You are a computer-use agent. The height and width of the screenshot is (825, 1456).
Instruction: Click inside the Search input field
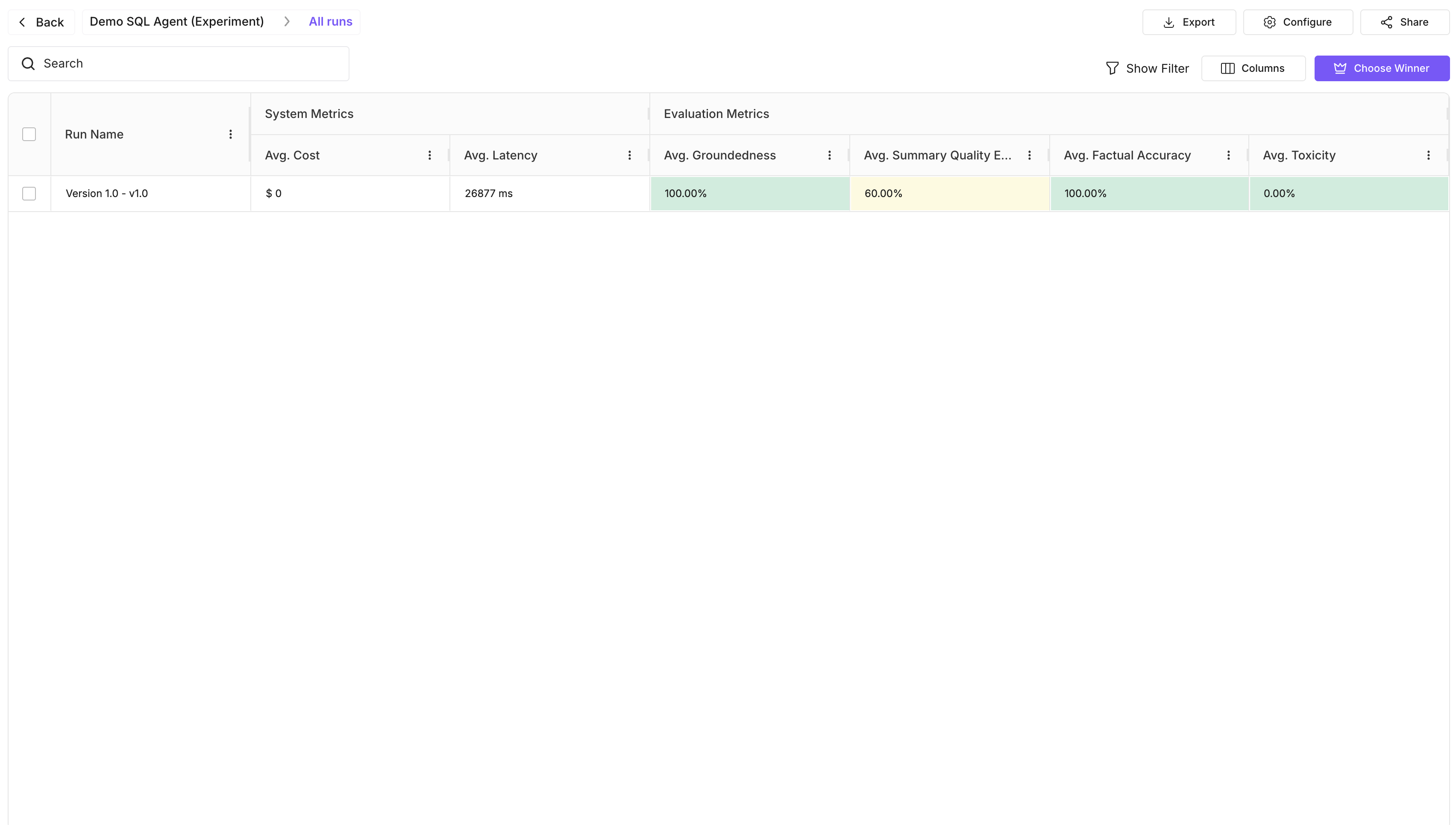(170, 63)
